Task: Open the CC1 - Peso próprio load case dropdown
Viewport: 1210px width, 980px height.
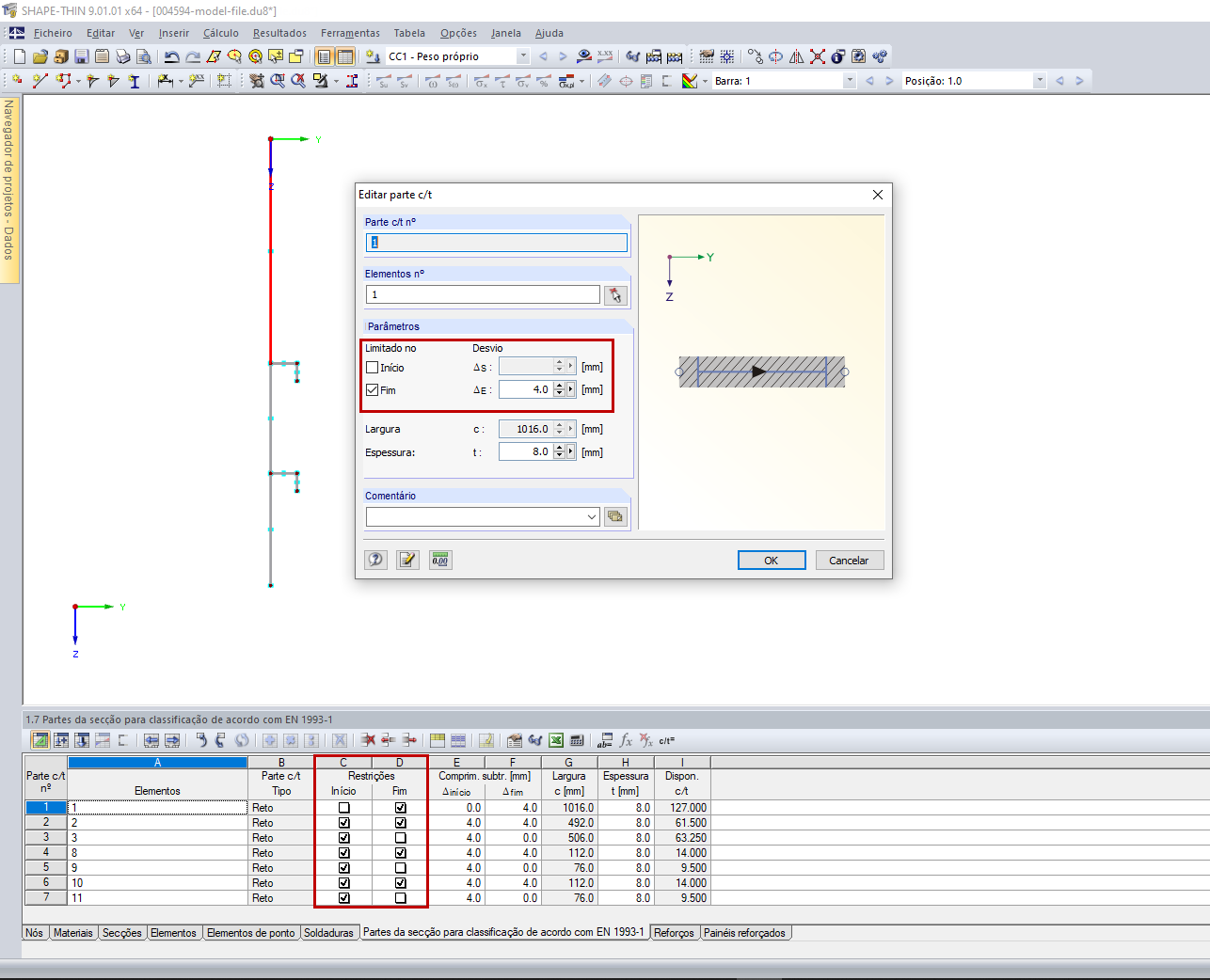Action: [x=523, y=56]
